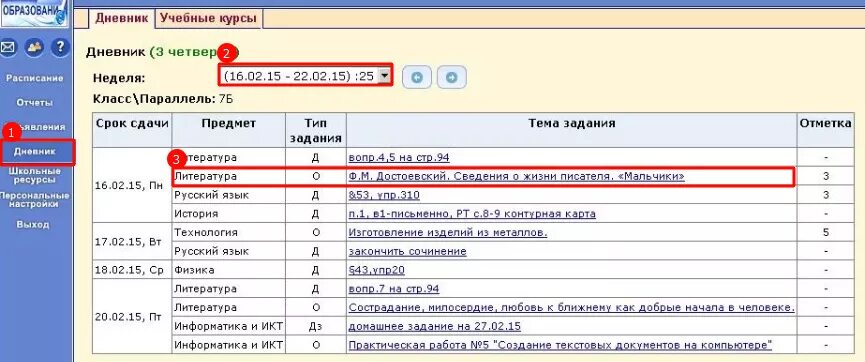The image size is (865, 362).
Task: Open Изготовление изделий из металлов link
Action: (447, 232)
